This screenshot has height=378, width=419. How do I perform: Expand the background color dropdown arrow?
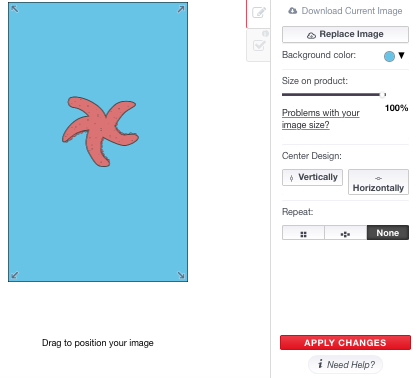(401, 55)
